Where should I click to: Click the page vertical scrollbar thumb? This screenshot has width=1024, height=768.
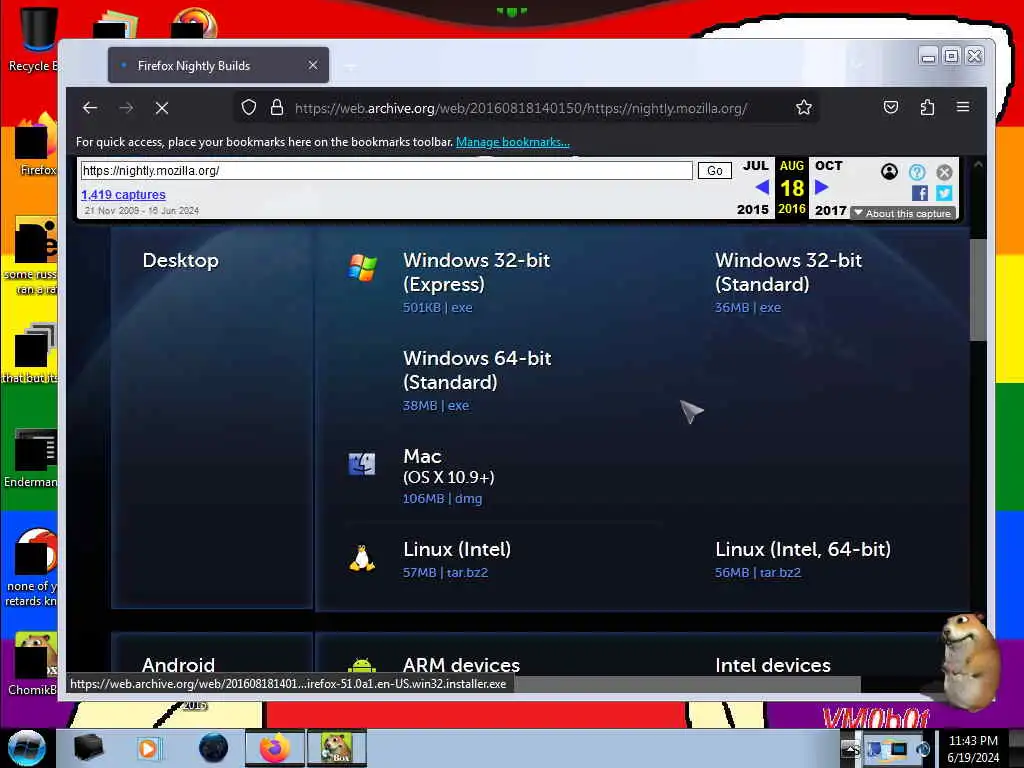pyautogui.click(x=978, y=289)
